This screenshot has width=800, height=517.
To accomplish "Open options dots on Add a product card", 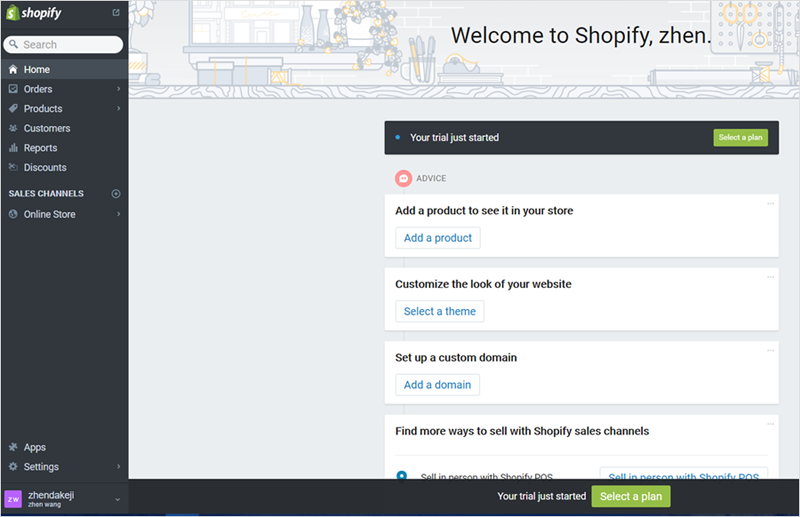I will point(770,204).
